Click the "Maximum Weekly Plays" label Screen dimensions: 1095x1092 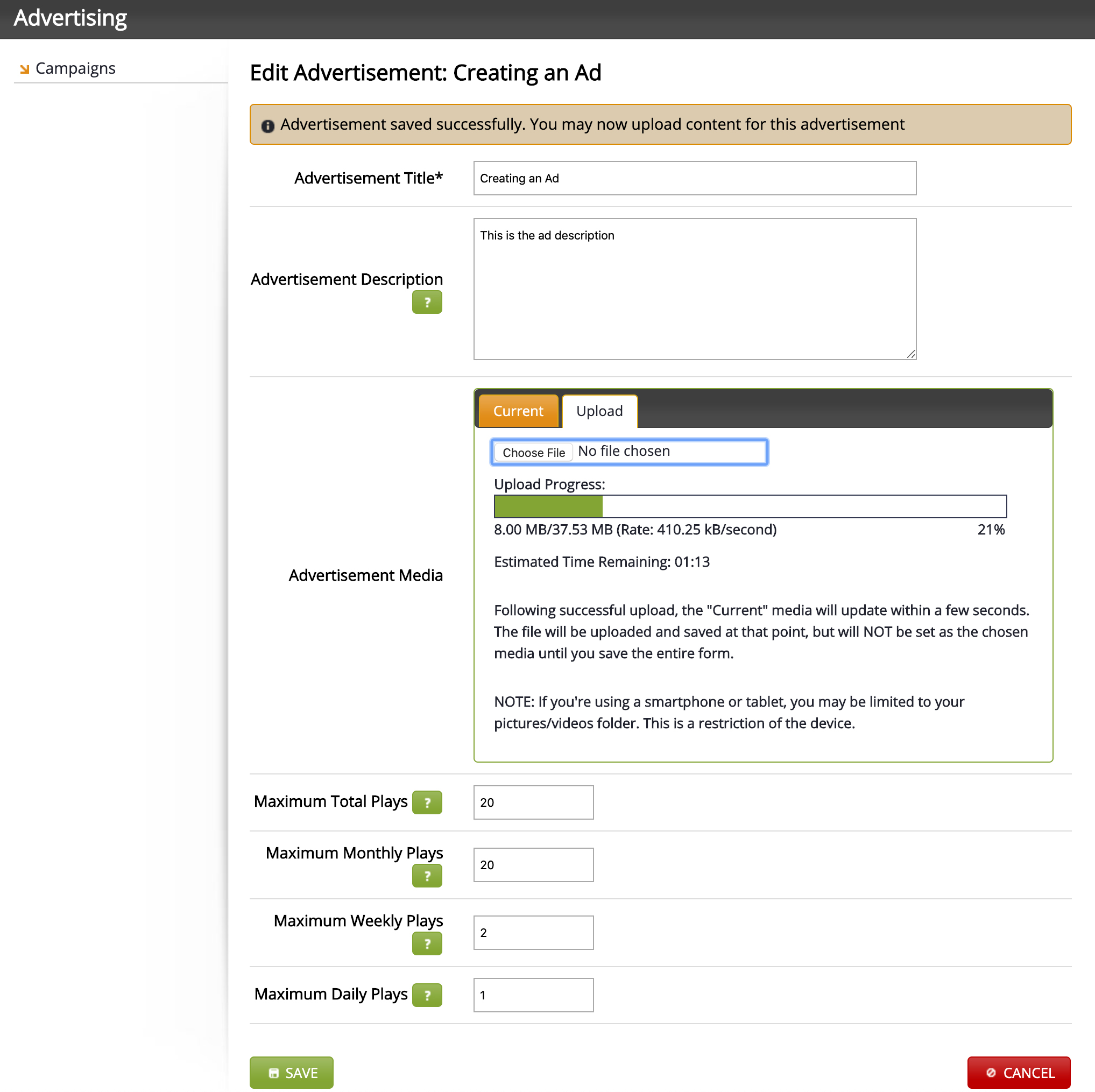click(358, 921)
